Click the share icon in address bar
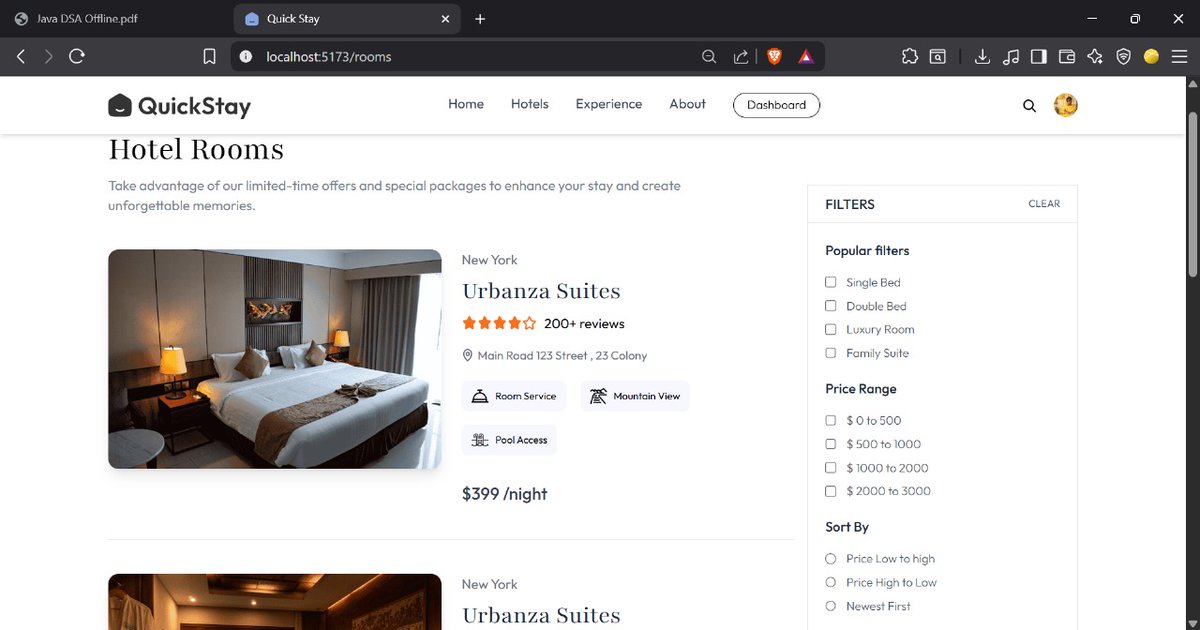The width and height of the screenshot is (1200, 630). 740,57
